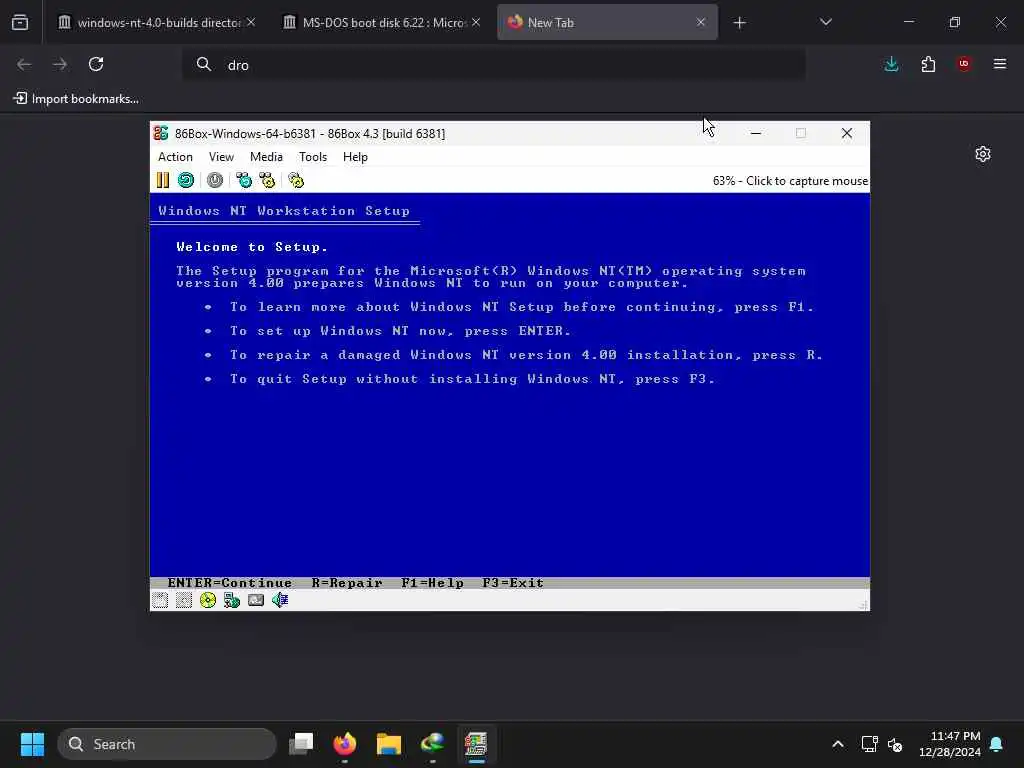Minimize the 86Box window
The height and width of the screenshot is (768, 1024).
(756, 133)
